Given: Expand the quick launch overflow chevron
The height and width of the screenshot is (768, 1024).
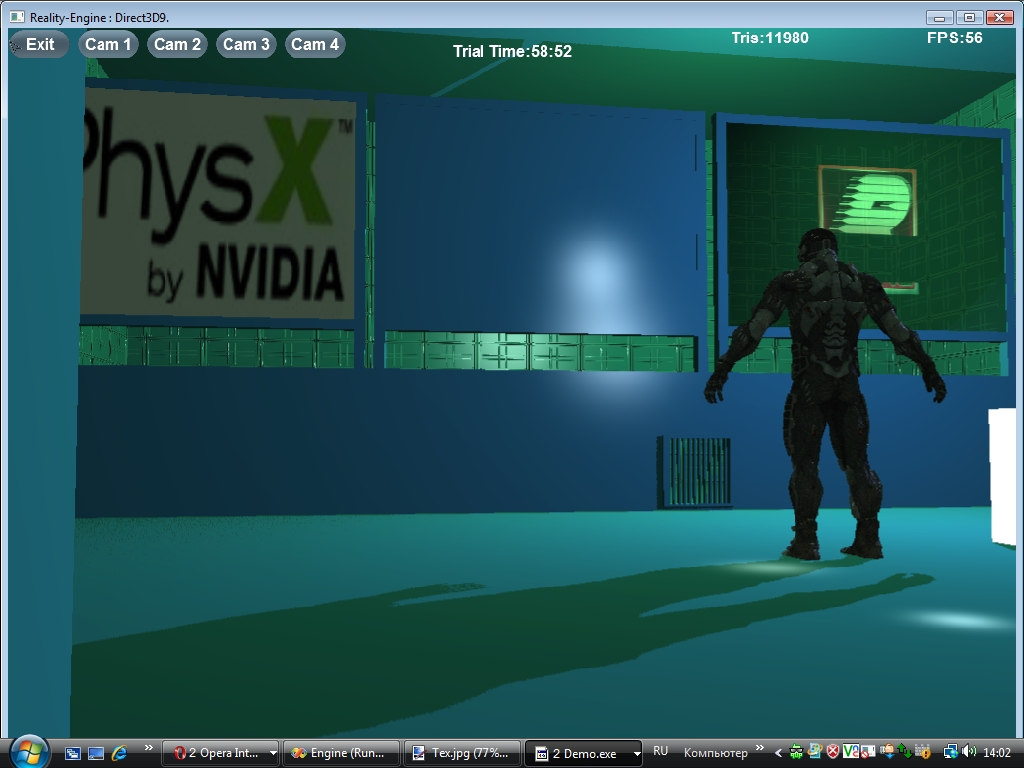Looking at the screenshot, I should click(149, 748).
